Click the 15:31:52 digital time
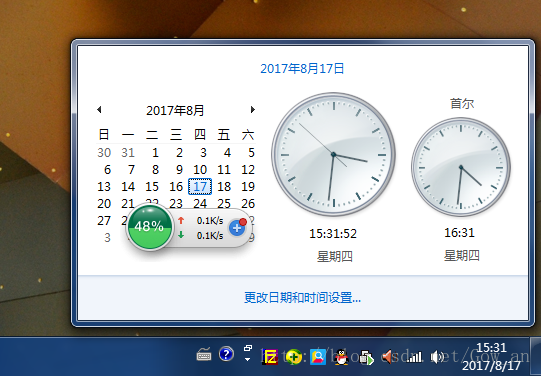This screenshot has width=541, height=376. click(333, 234)
